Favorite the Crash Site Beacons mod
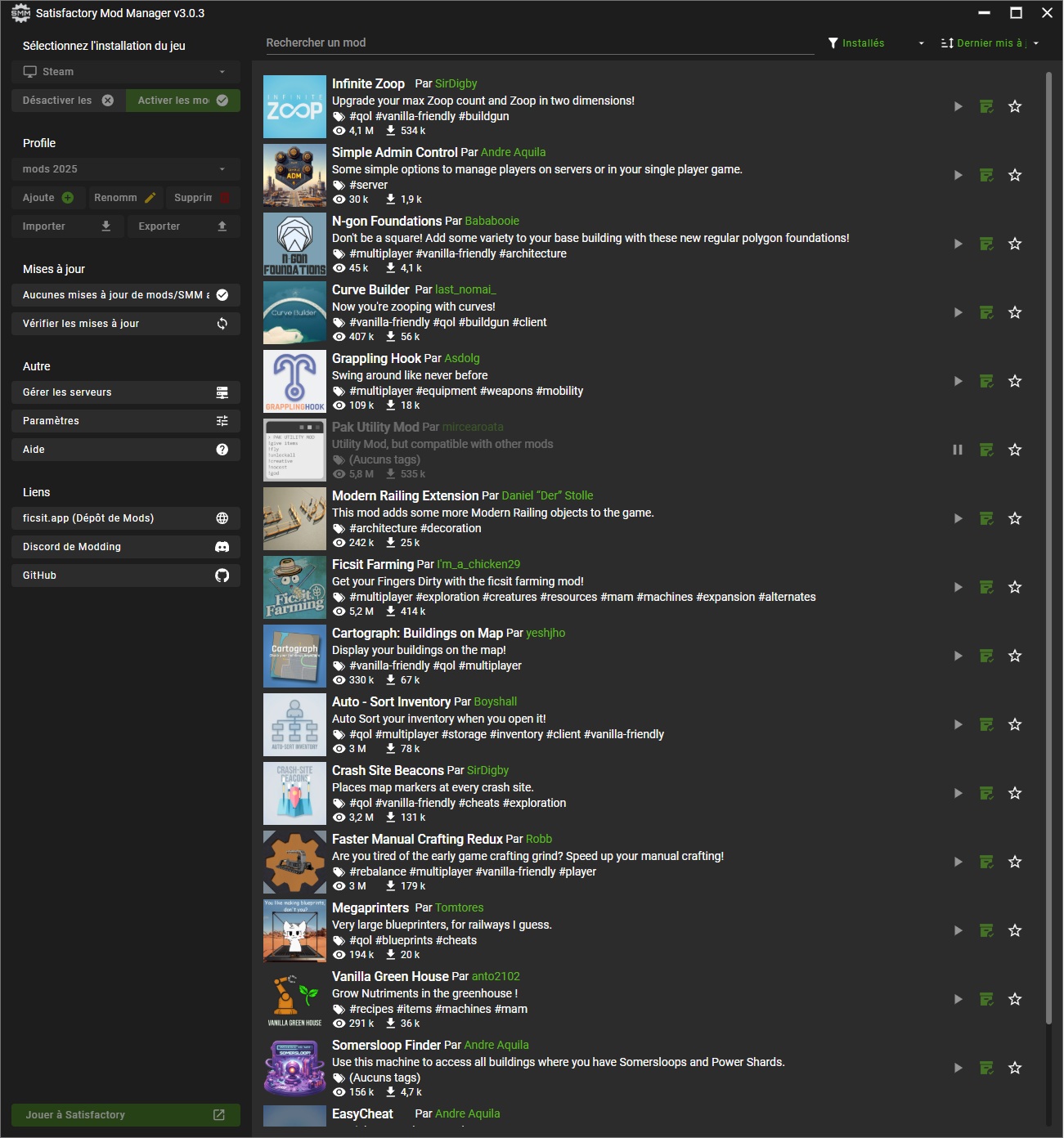This screenshot has width=1064, height=1138. [x=1015, y=793]
